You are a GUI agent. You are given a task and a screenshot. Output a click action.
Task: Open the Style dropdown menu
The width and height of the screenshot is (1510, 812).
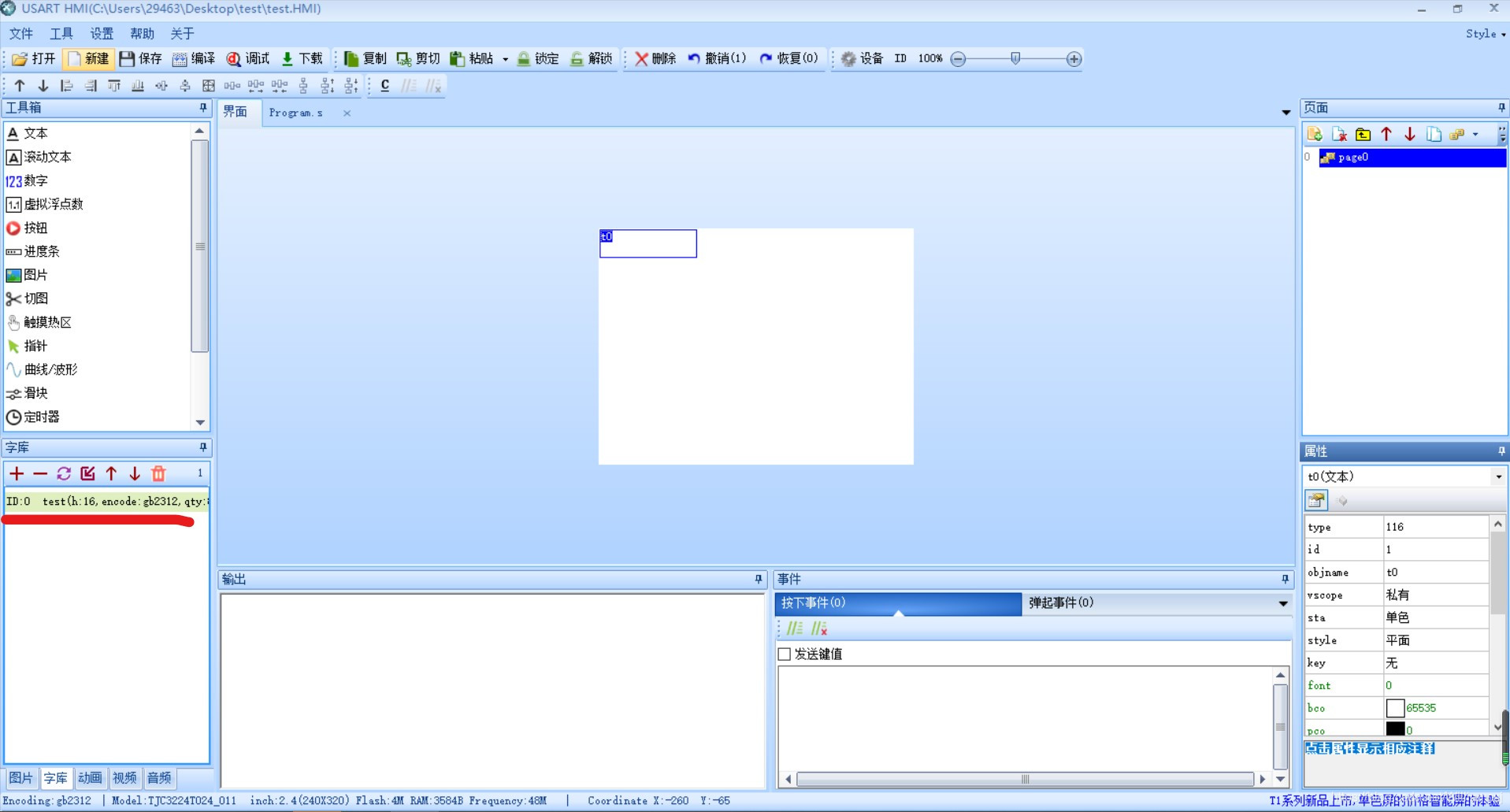coord(1486,34)
